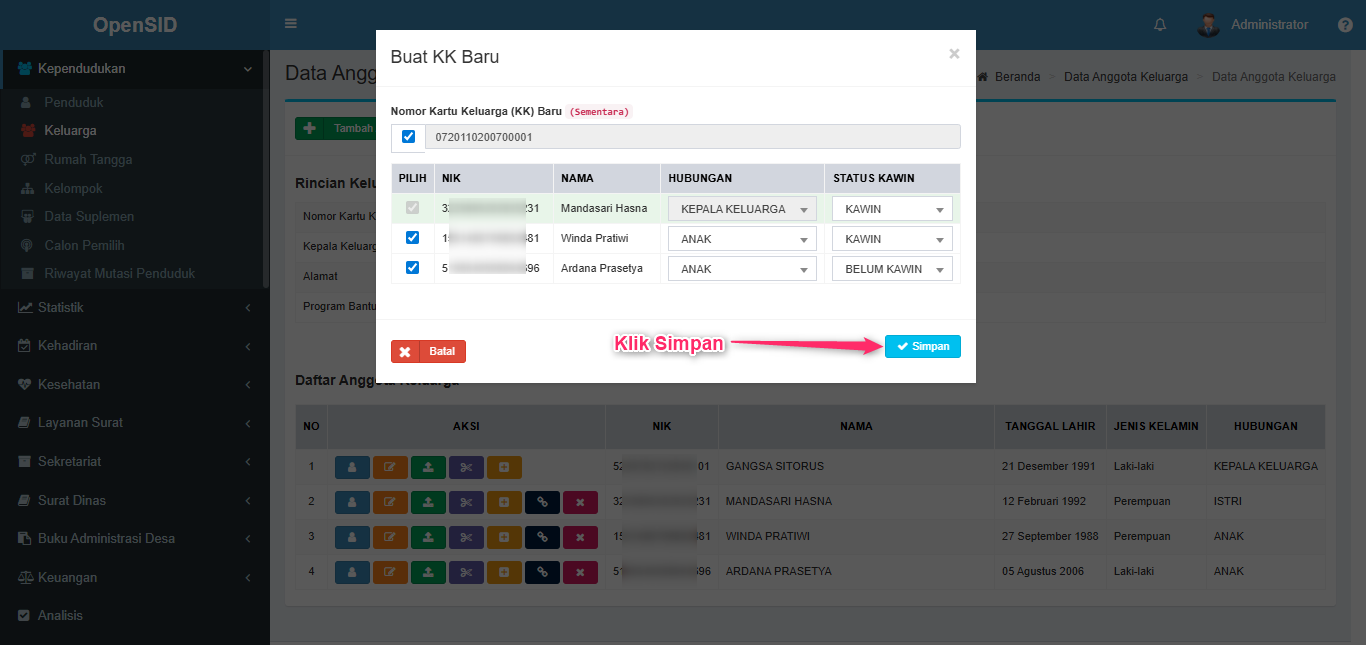Expand the Statistik sidebar menu
The image size is (1366, 645).
coord(60,307)
